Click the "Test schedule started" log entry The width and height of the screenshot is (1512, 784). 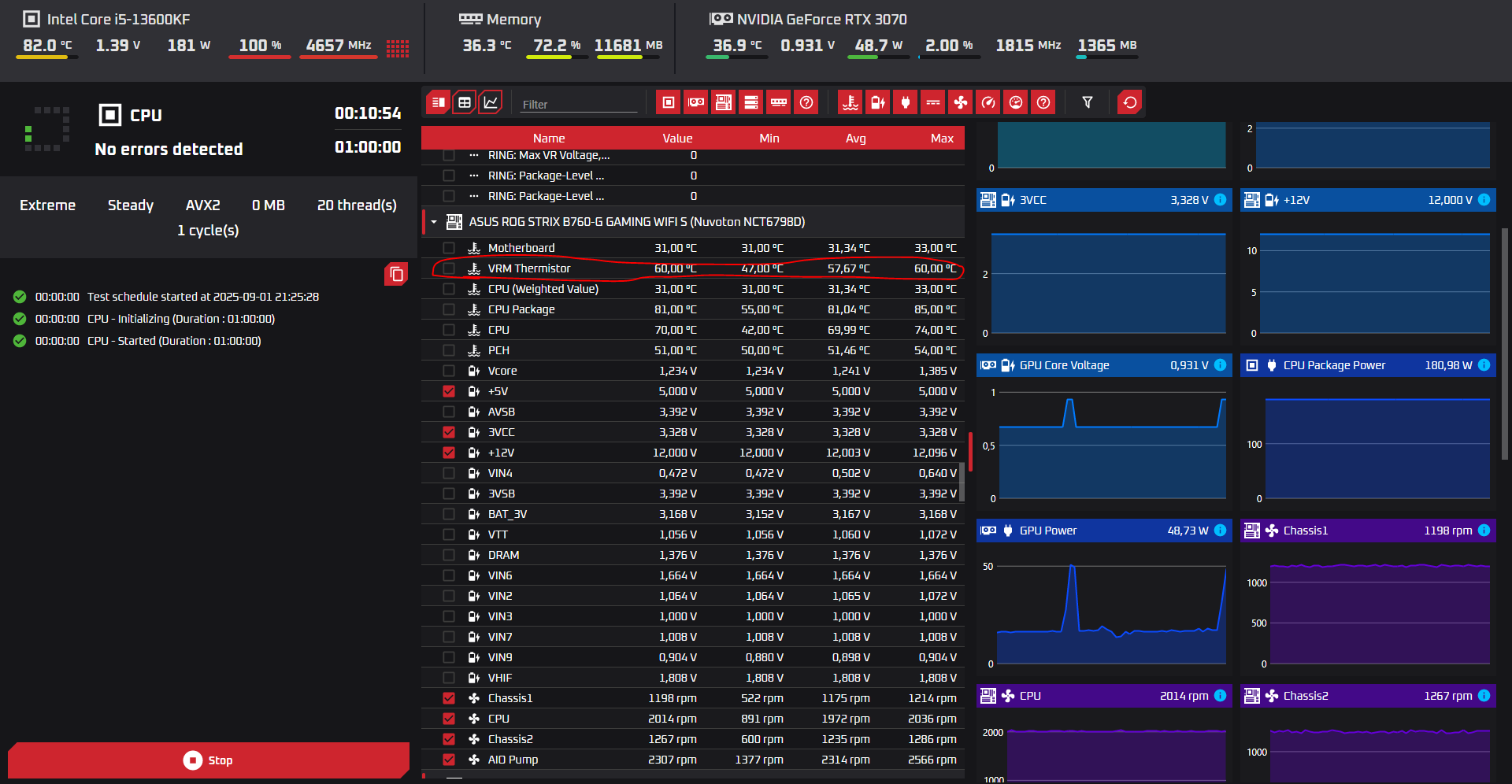pos(203,297)
